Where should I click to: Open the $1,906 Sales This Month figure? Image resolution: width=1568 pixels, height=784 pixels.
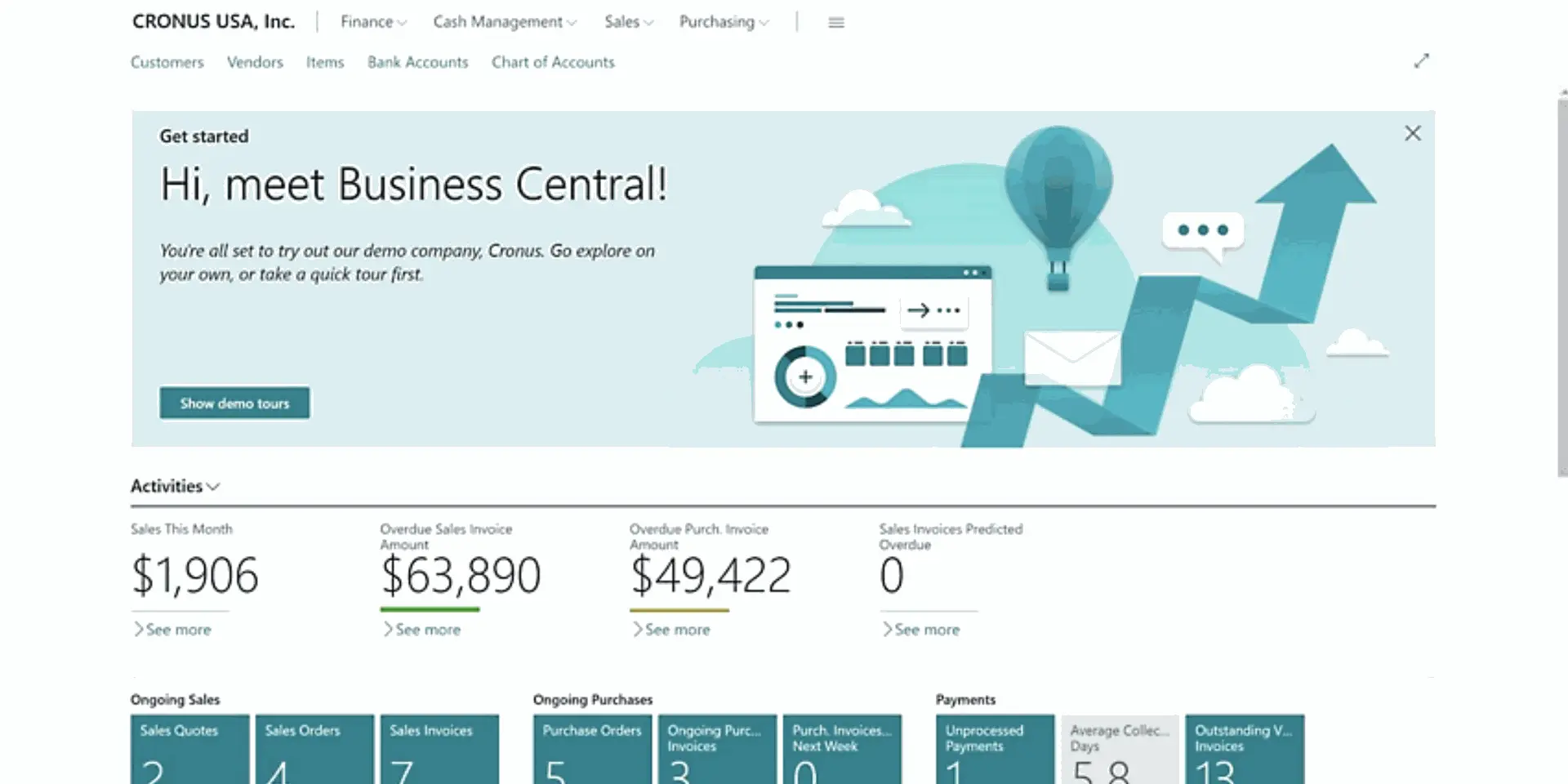click(195, 576)
